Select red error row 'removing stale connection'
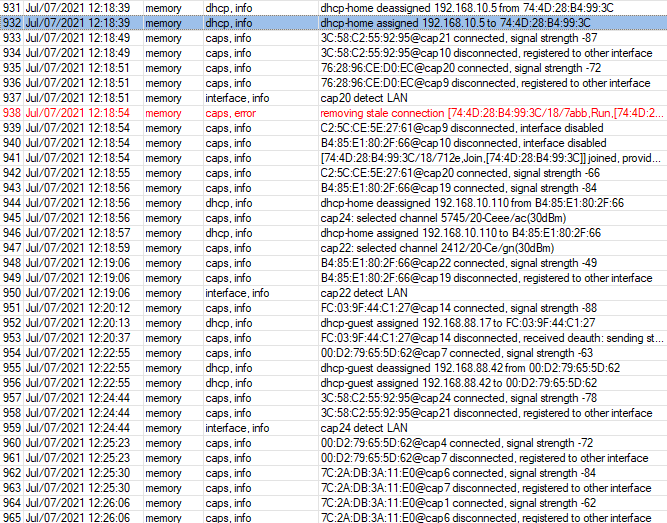The image size is (667, 523). (334, 113)
